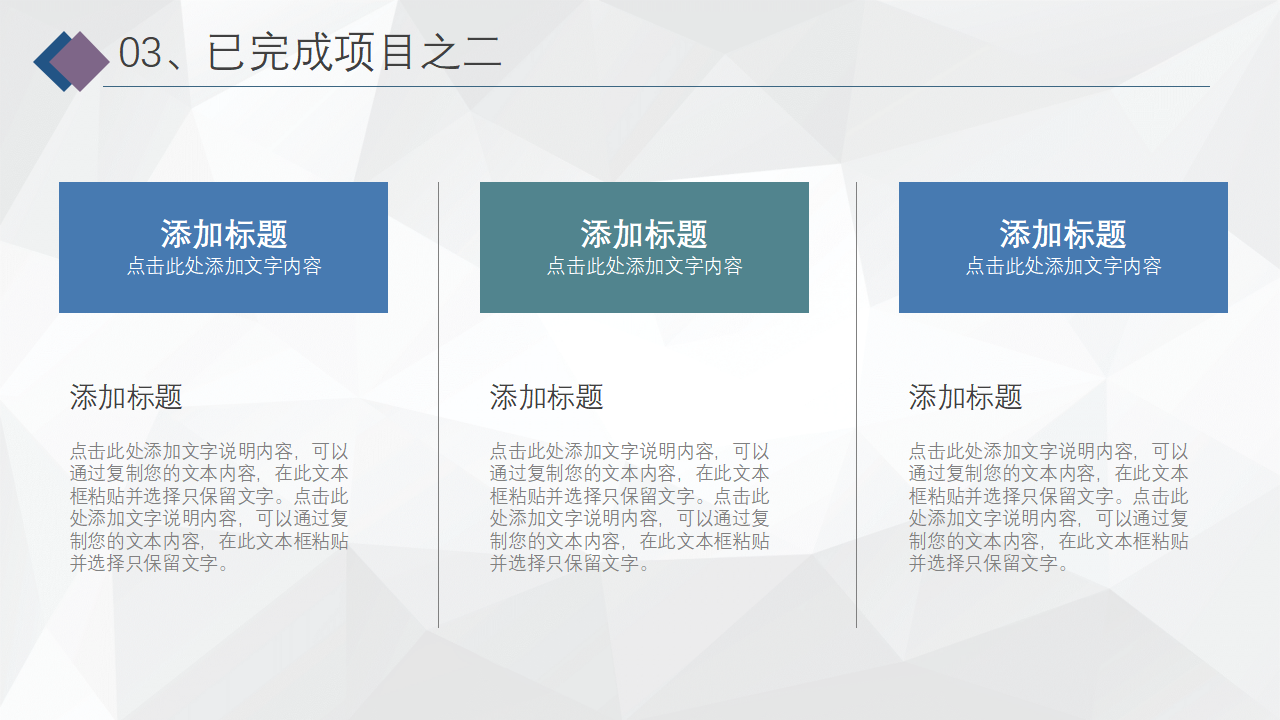Click the slide title 03、已完成项目之二
Viewport: 1280px width, 720px height.
310,53
